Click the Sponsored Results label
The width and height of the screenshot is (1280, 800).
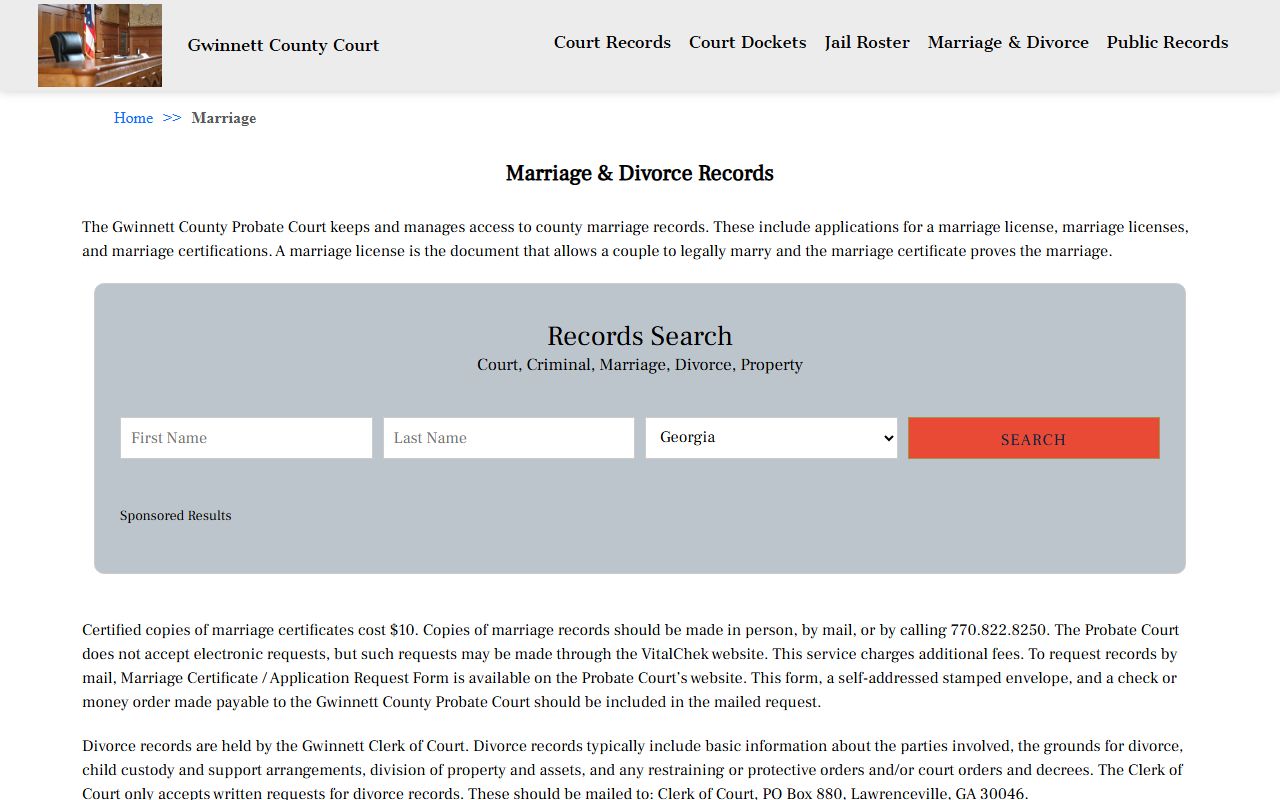coord(176,516)
